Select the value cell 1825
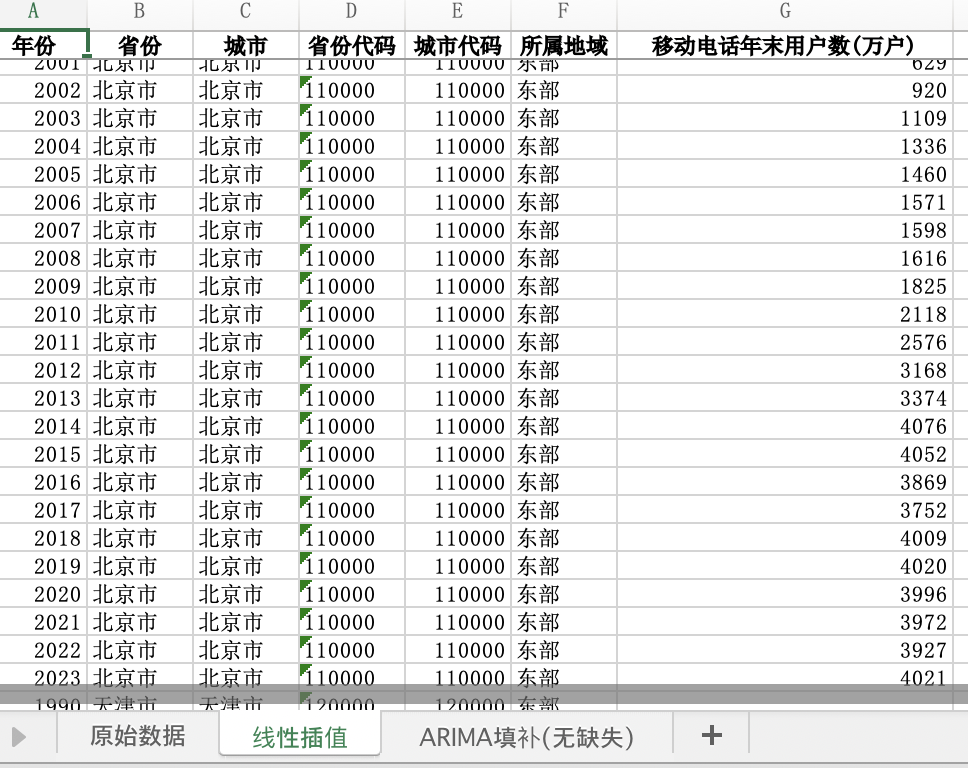 point(785,286)
